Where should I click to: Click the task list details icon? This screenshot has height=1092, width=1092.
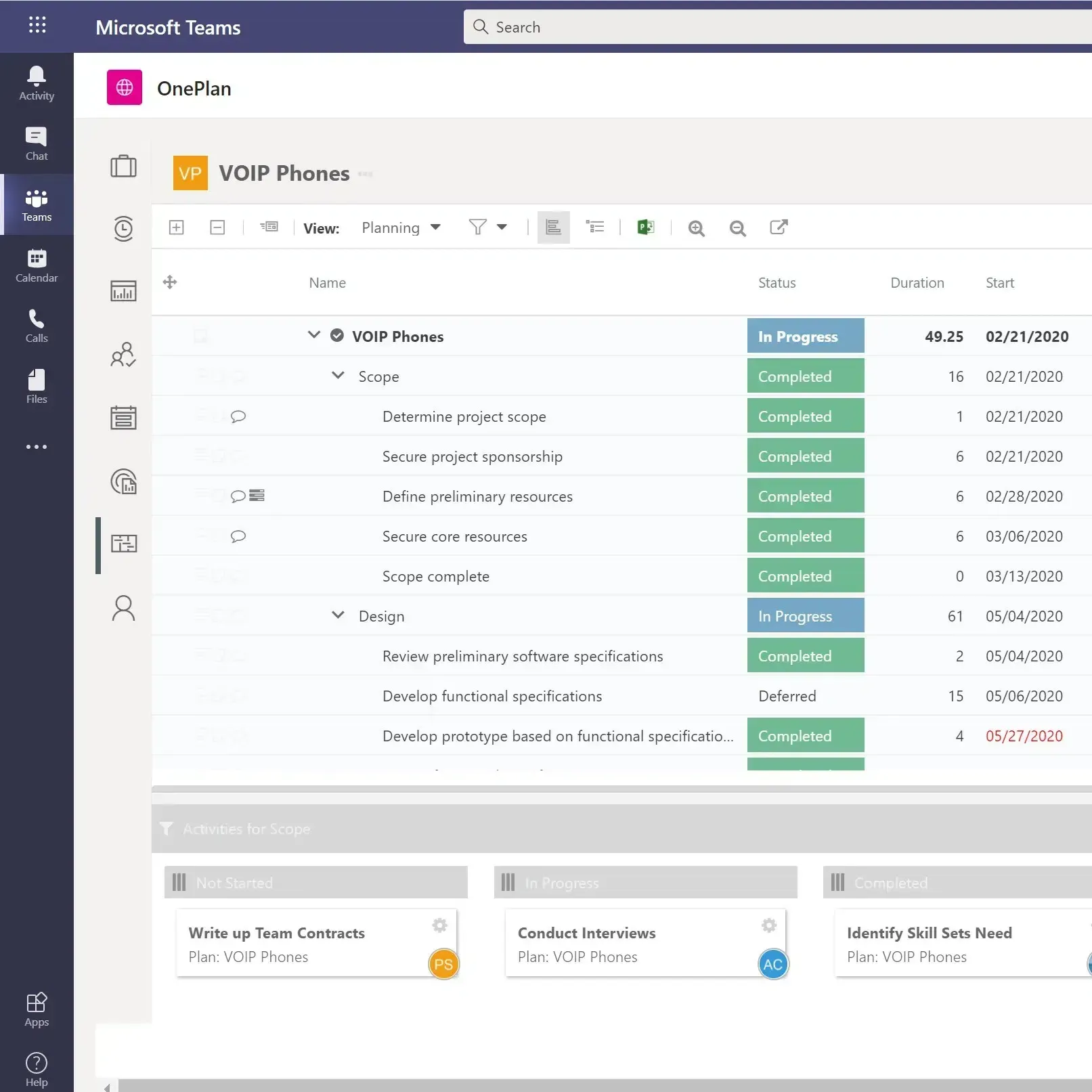[594, 227]
